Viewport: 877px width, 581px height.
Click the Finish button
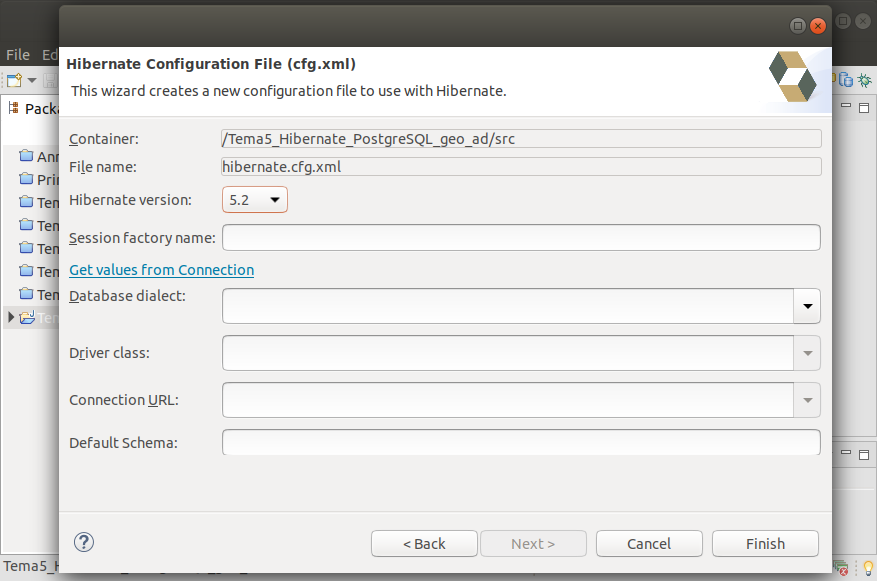765,544
